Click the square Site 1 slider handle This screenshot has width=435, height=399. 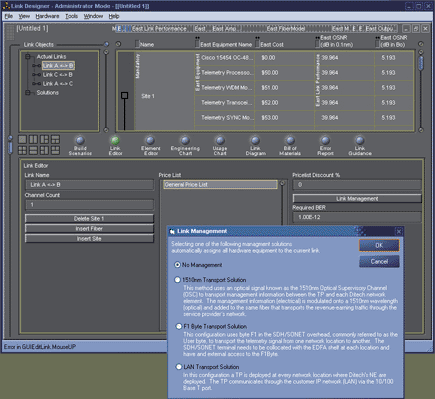(124, 96)
